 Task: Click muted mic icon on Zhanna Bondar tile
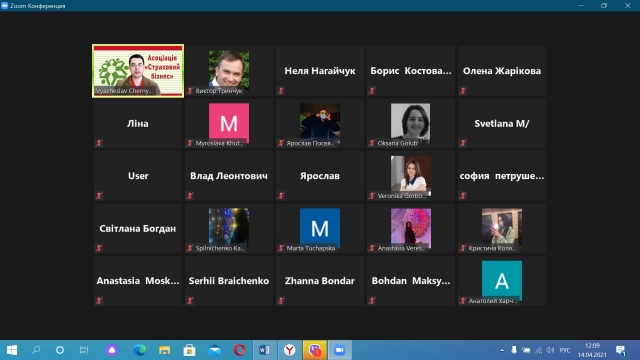tap(281, 301)
